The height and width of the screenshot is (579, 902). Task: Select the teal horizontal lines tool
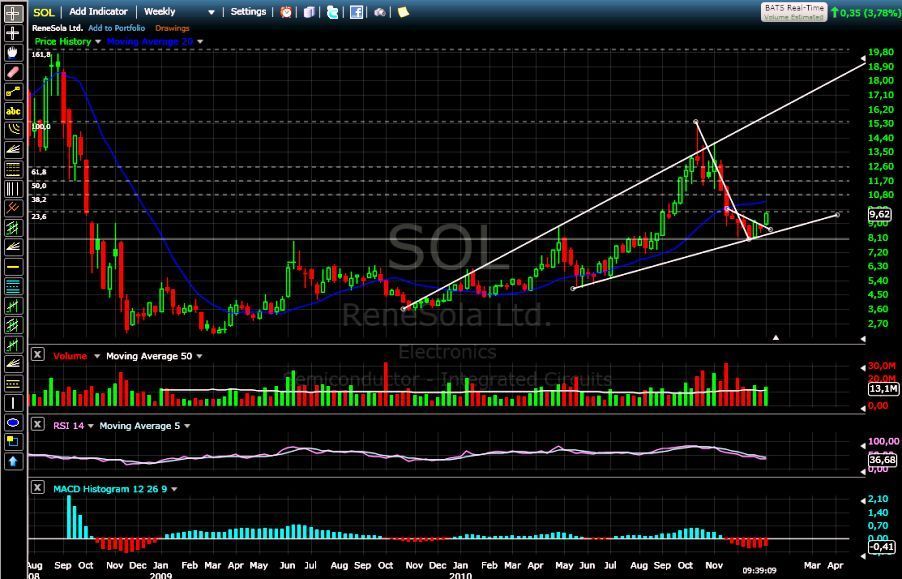(13, 286)
